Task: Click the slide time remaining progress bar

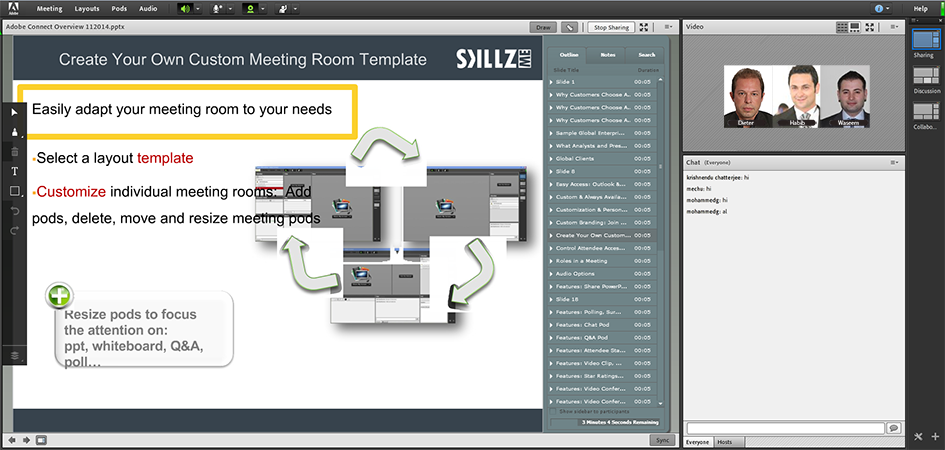Action: pos(604,422)
